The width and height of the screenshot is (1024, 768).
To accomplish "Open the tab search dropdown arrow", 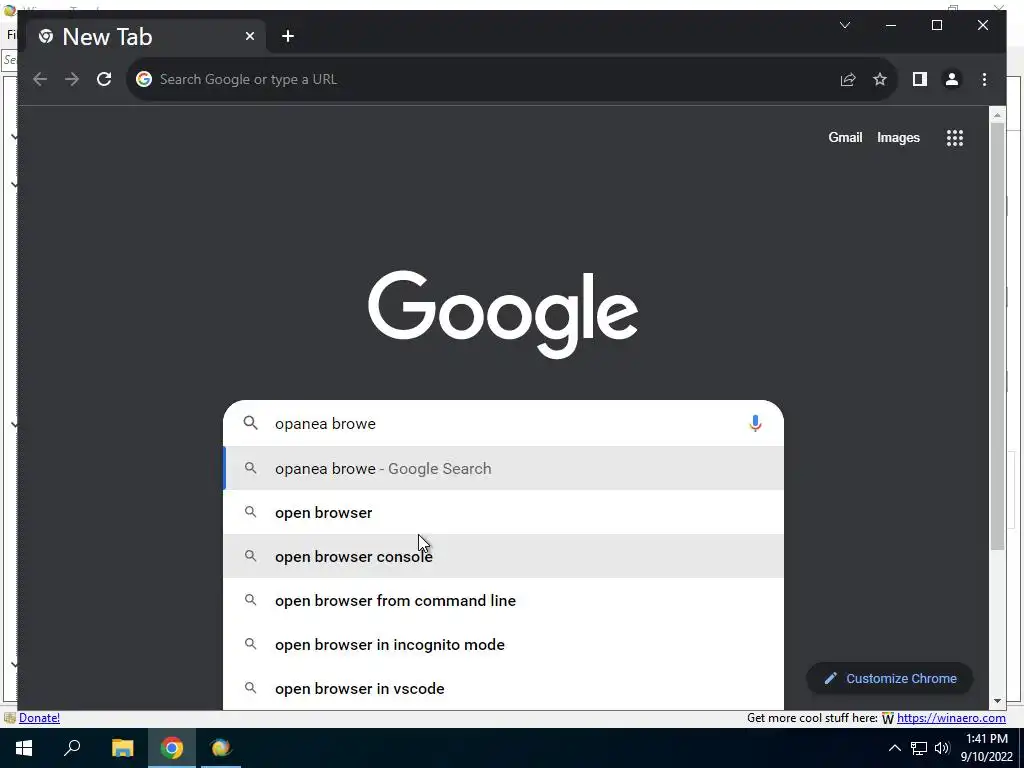I will pos(844,25).
